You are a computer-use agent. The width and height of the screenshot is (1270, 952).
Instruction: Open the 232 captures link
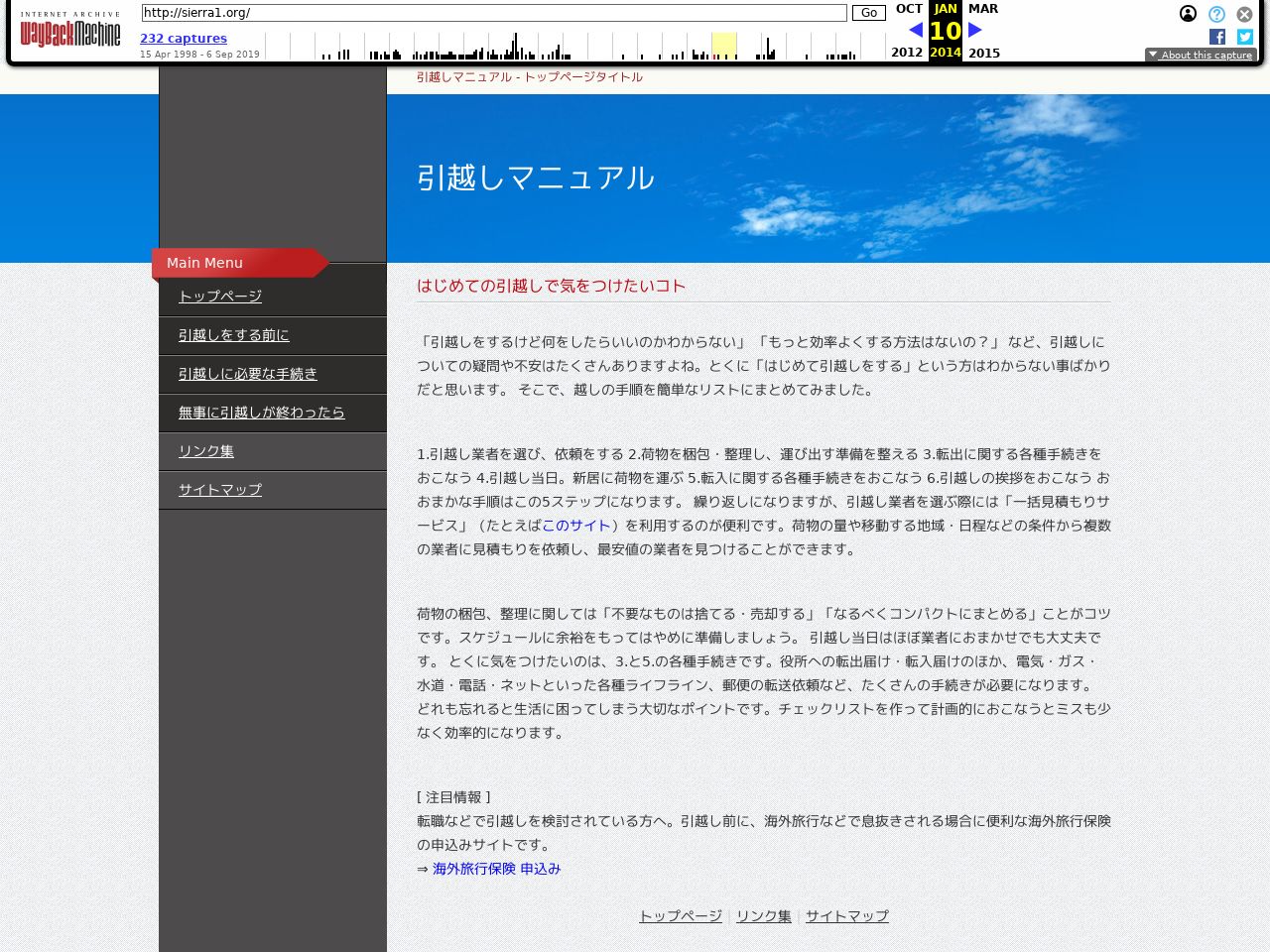[184, 39]
